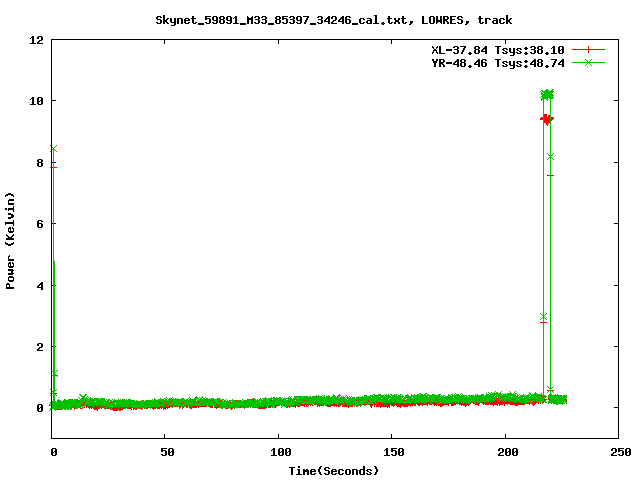
Task: Click the Power (Kelvin) axis label
Action: [x=10, y=241]
